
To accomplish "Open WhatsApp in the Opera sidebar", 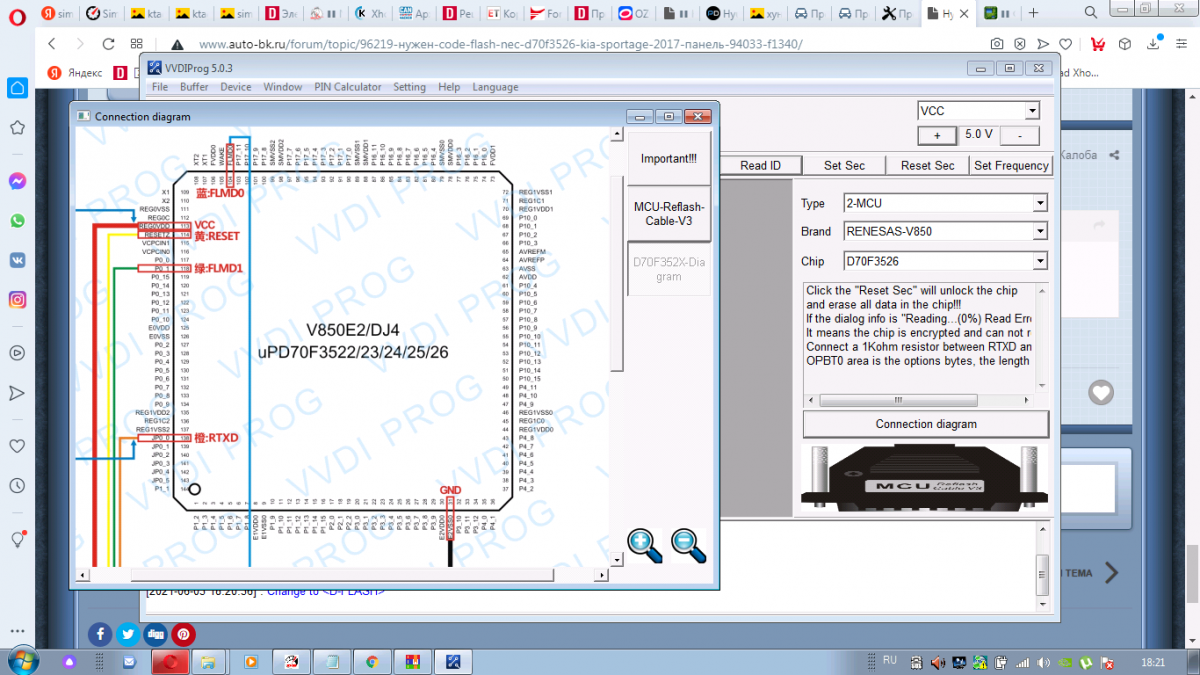I will [x=17, y=220].
